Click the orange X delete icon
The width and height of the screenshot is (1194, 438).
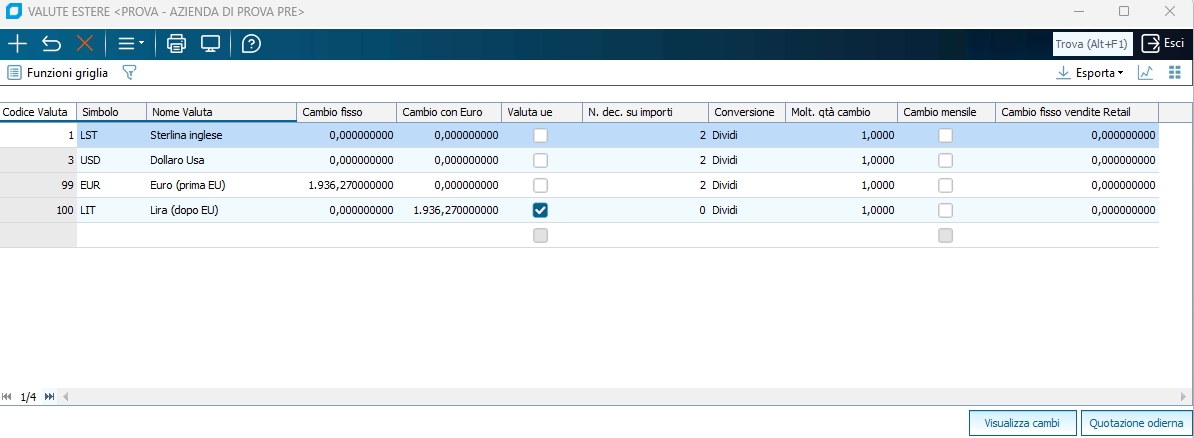tap(85, 43)
